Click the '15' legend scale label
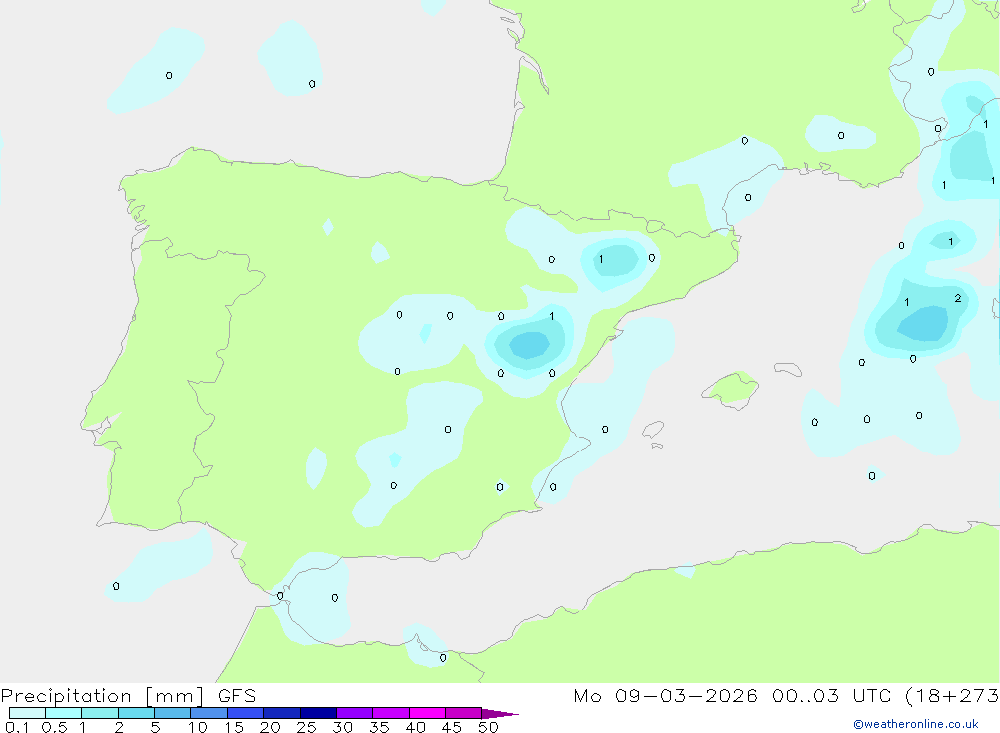The height and width of the screenshot is (733, 1000). [234, 727]
